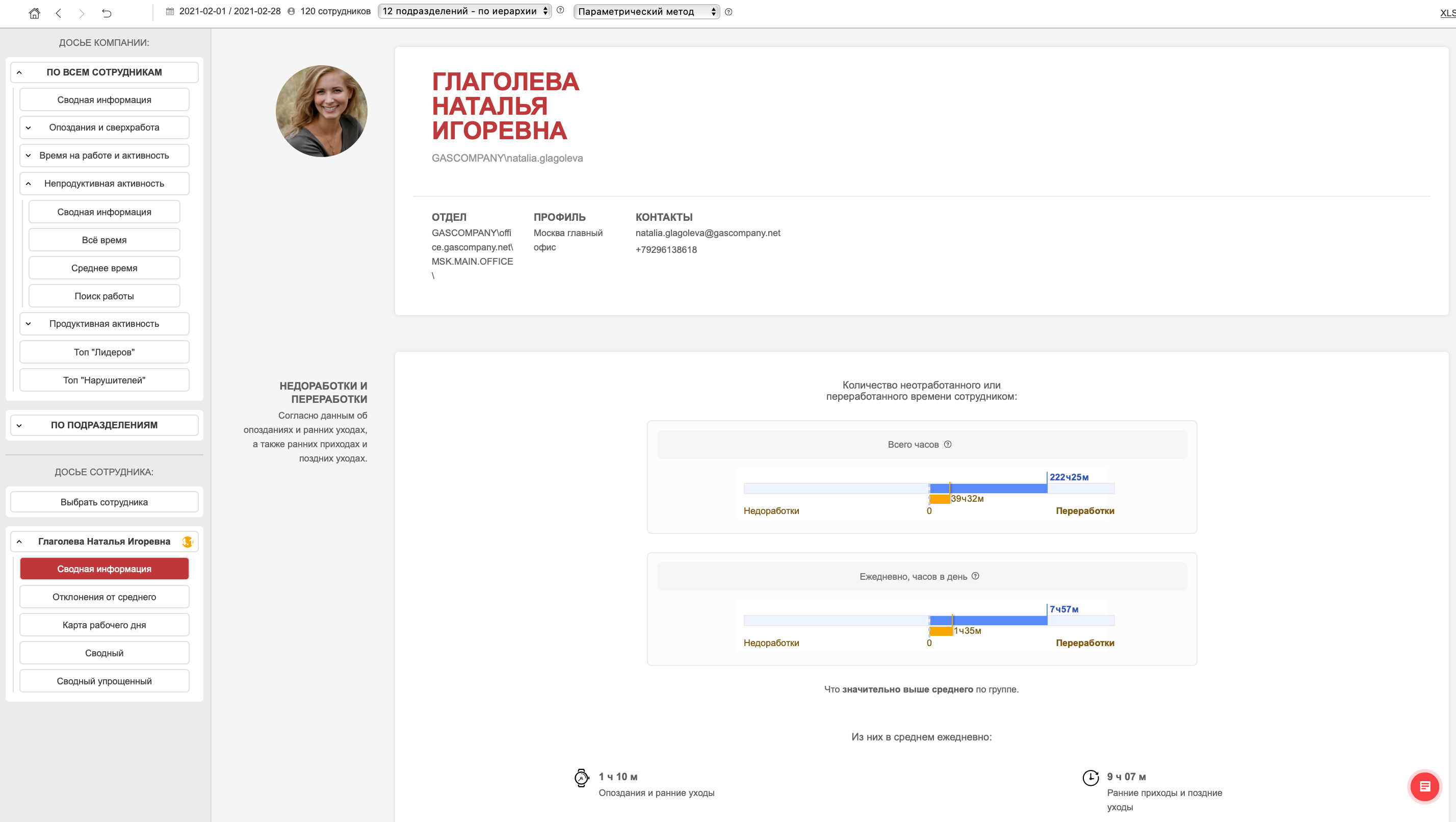Open '12 подразделений - по иерархии' dropdown
1456x822 pixels.
point(464,11)
